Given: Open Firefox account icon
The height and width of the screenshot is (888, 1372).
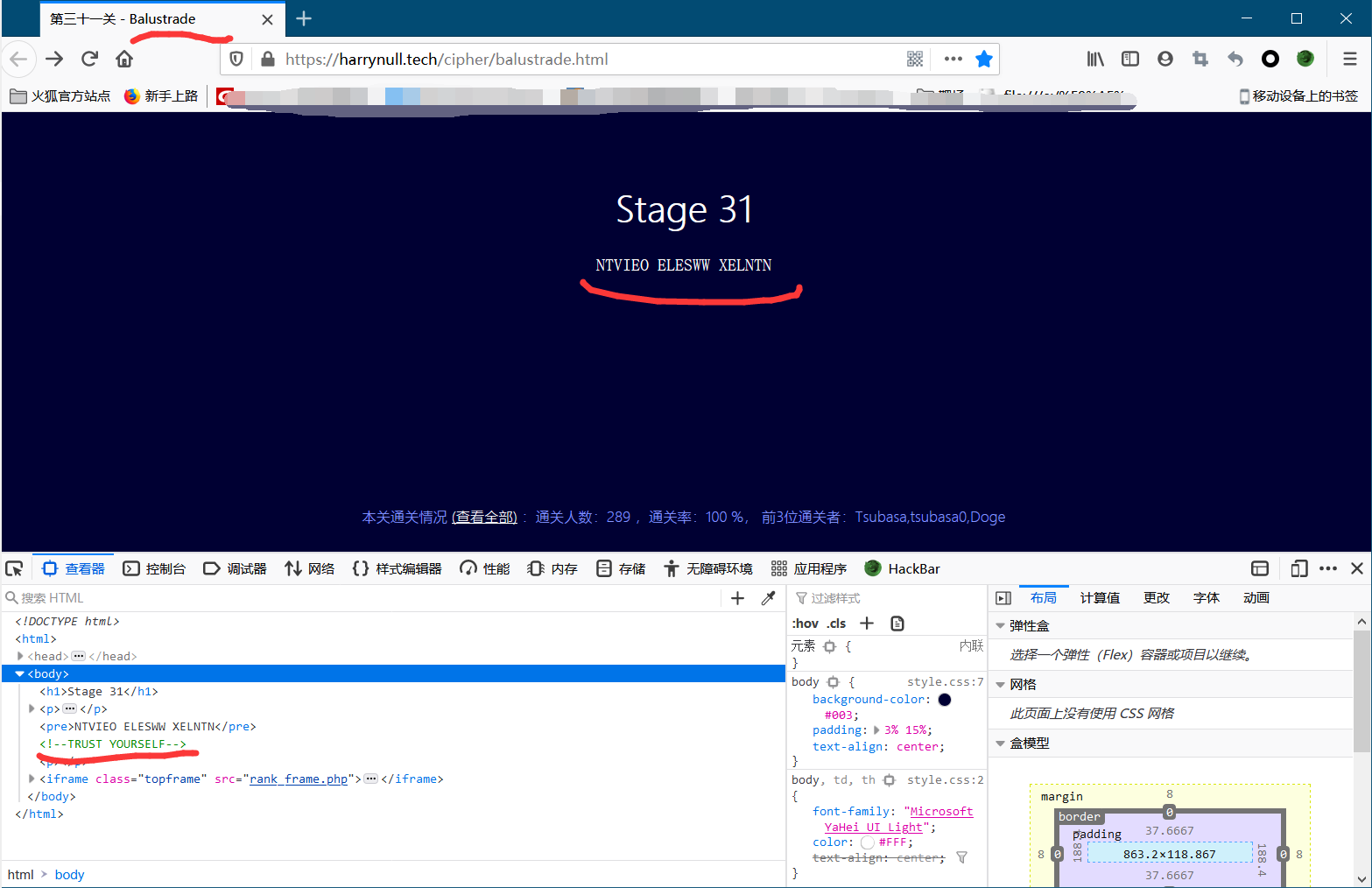Looking at the screenshot, I should coord(1164,59).
